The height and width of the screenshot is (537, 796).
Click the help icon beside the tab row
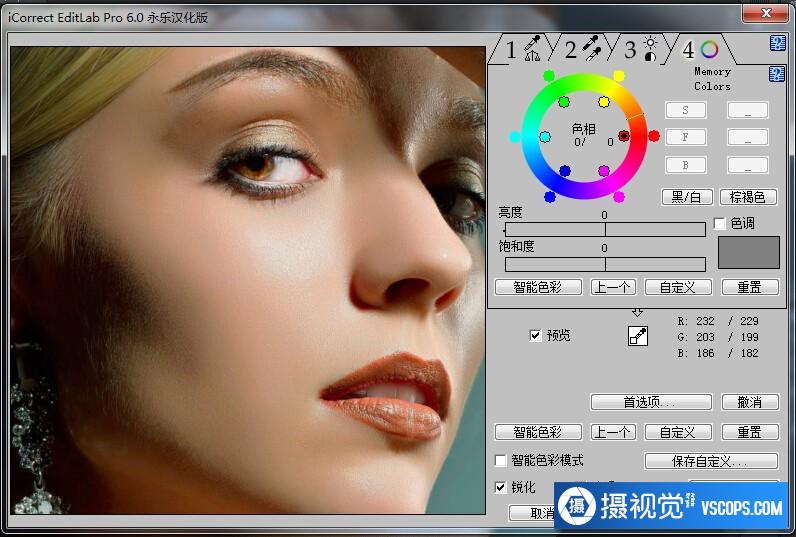point(777,43)
